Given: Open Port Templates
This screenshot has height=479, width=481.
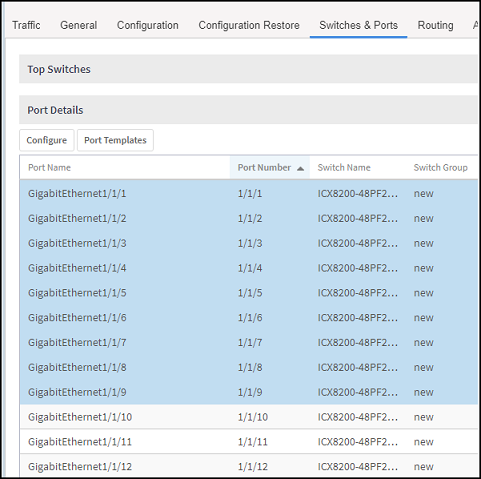Looking at the screenshot, I should coord(115,140).
